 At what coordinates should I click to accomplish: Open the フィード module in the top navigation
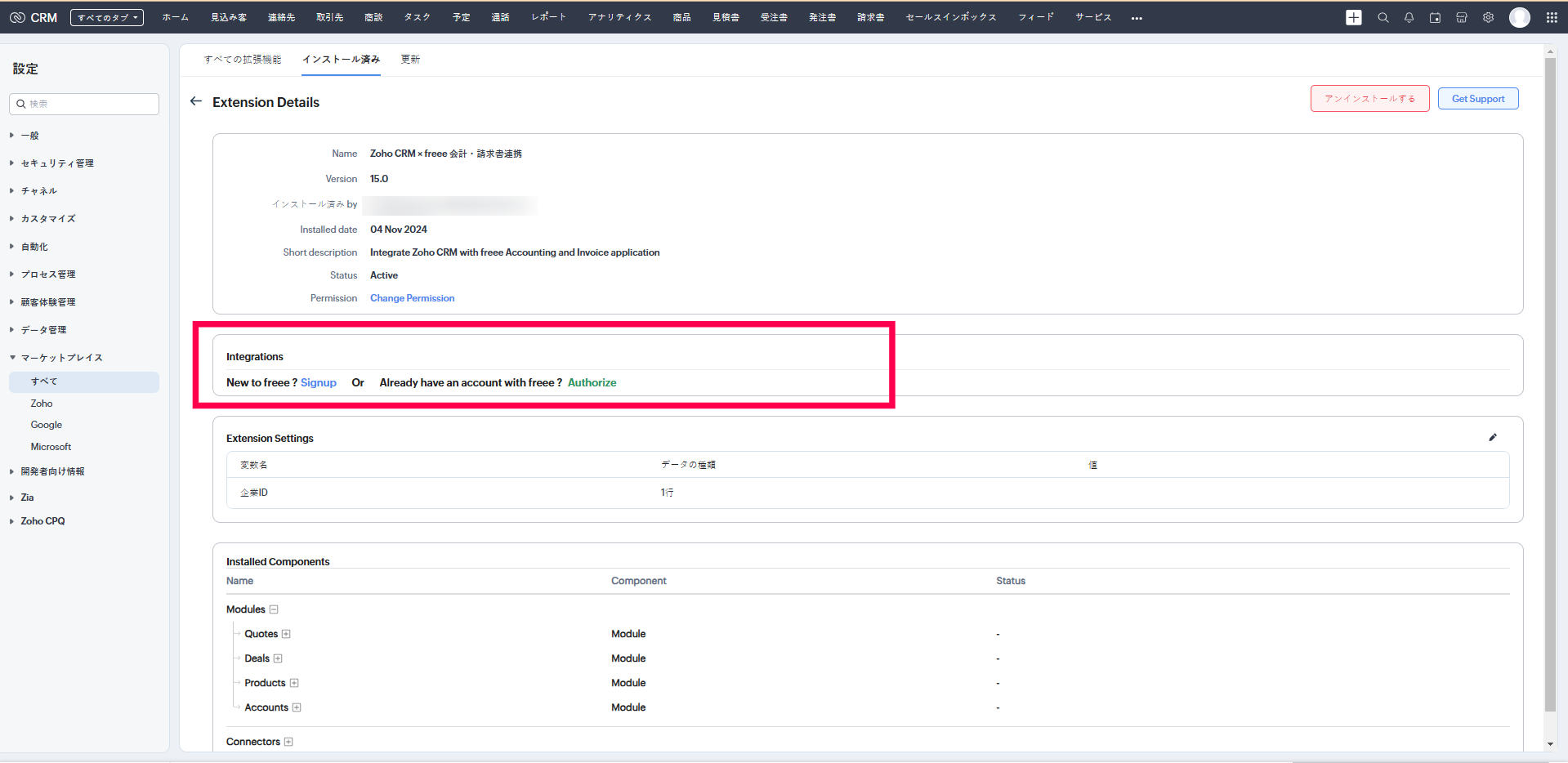[x=1036, y=17]
